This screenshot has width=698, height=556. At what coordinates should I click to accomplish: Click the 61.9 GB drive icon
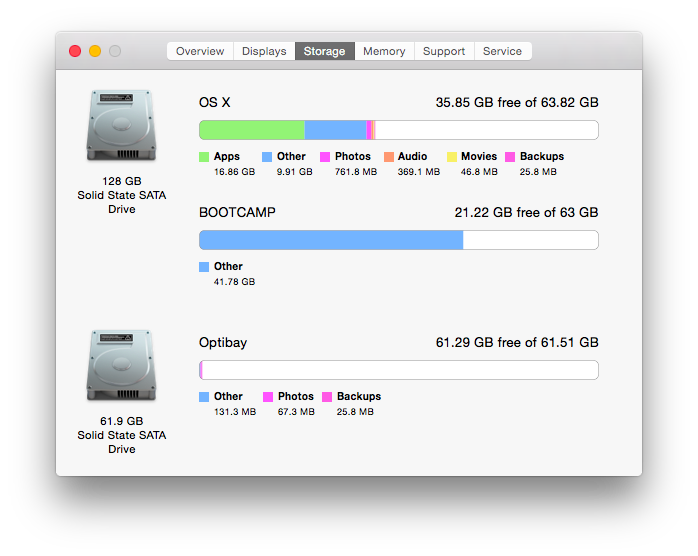pos(122,365)
